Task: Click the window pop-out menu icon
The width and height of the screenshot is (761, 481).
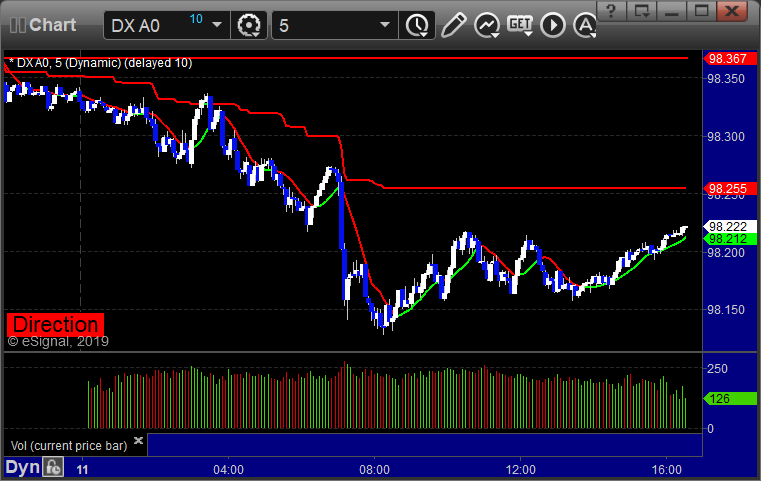Action: [x=642, y=11]
